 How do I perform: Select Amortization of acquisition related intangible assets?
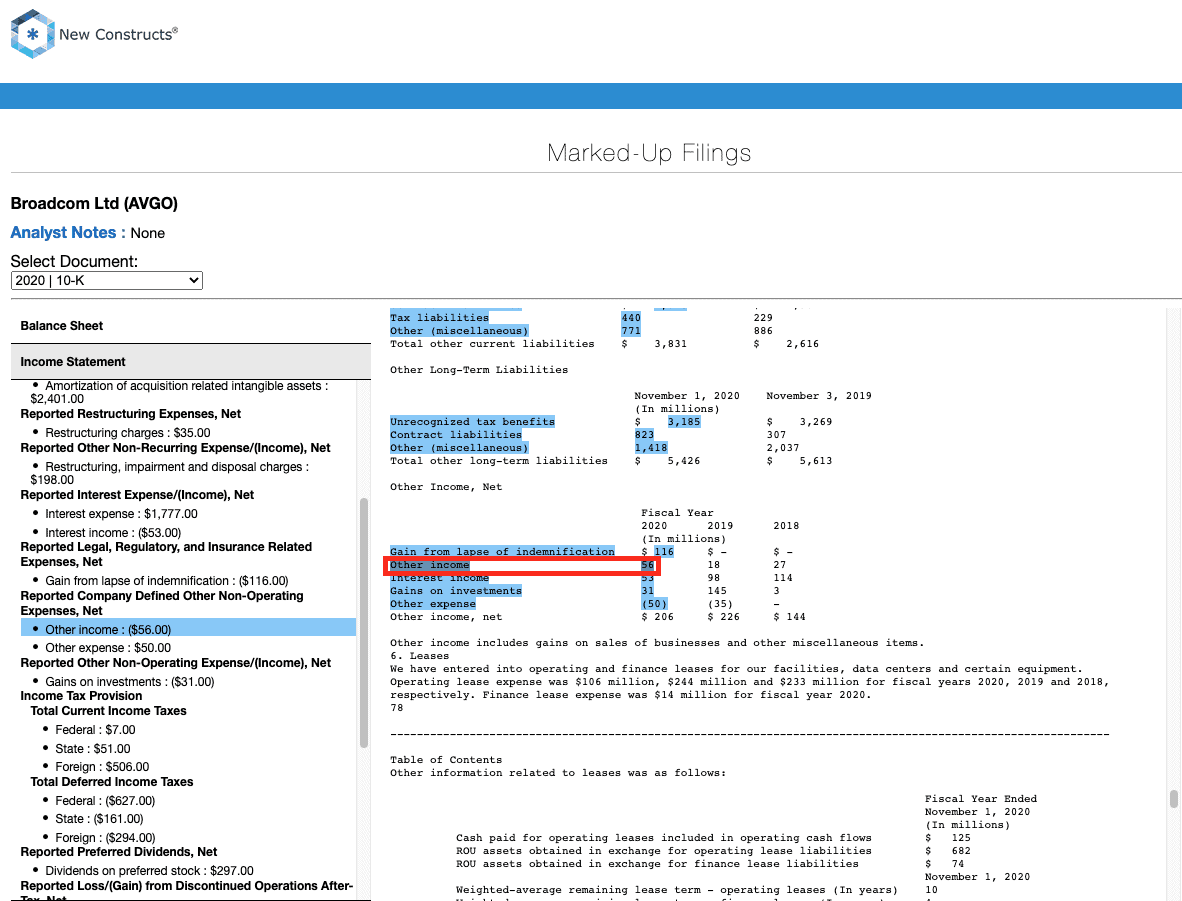point(179,392)
